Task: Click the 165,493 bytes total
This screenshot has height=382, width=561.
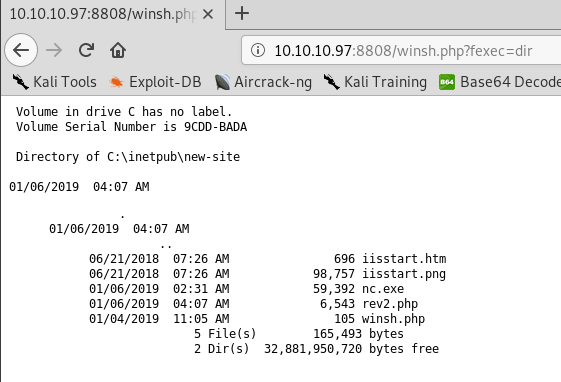Action: 358,334
